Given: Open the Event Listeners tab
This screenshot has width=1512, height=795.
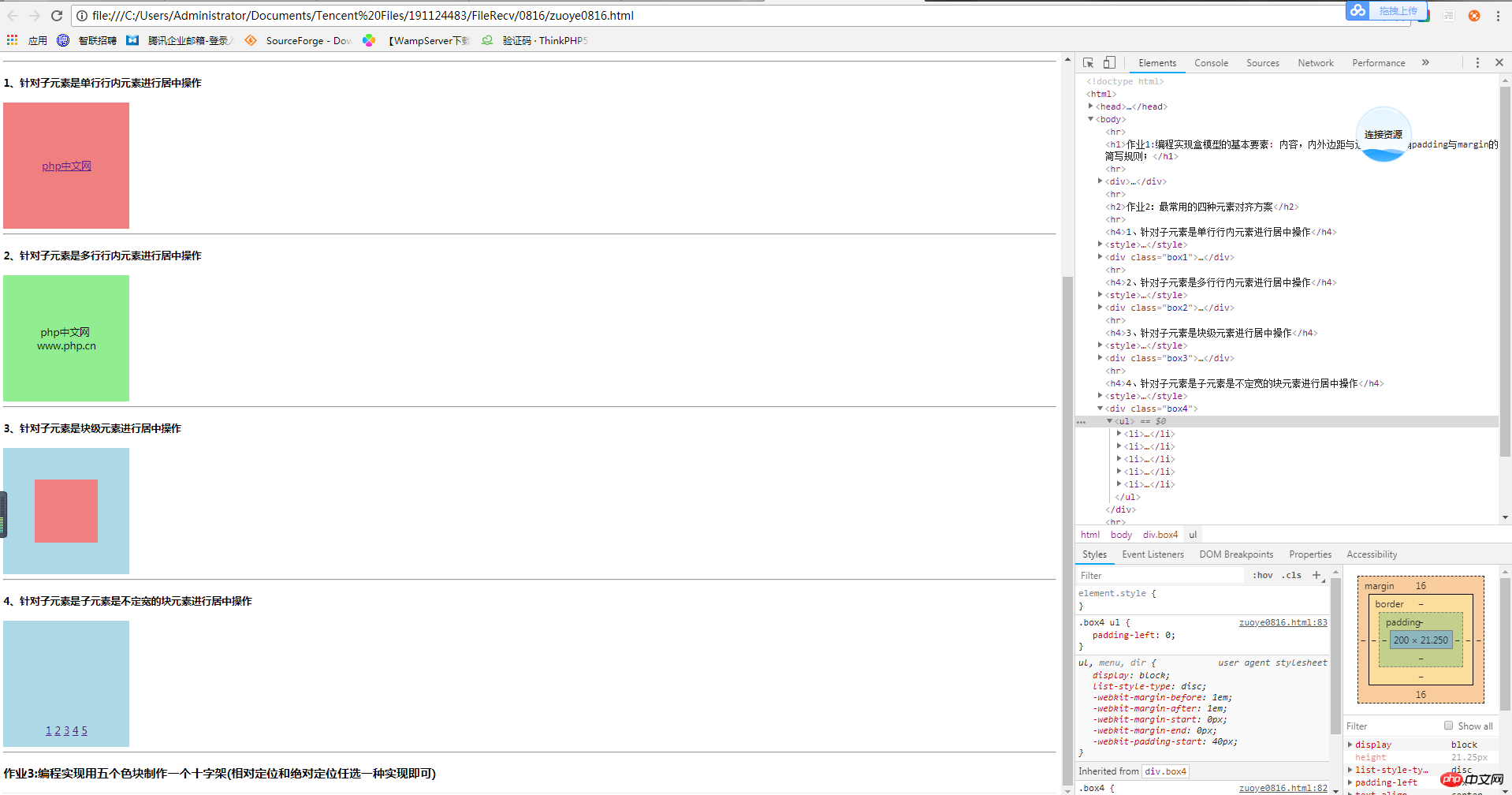Looking at the screenshot, I should pyautogui.click(x=1153, y=554).
